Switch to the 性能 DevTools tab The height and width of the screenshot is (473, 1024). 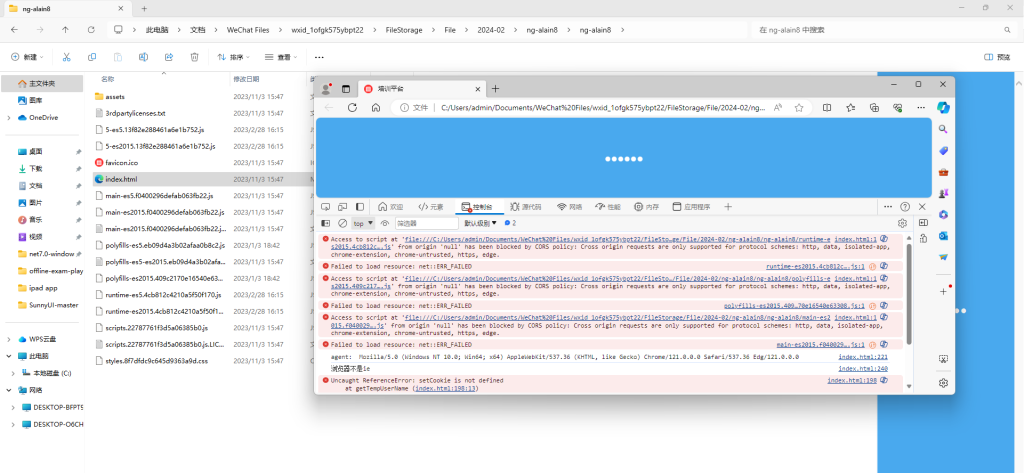[608, 207]
